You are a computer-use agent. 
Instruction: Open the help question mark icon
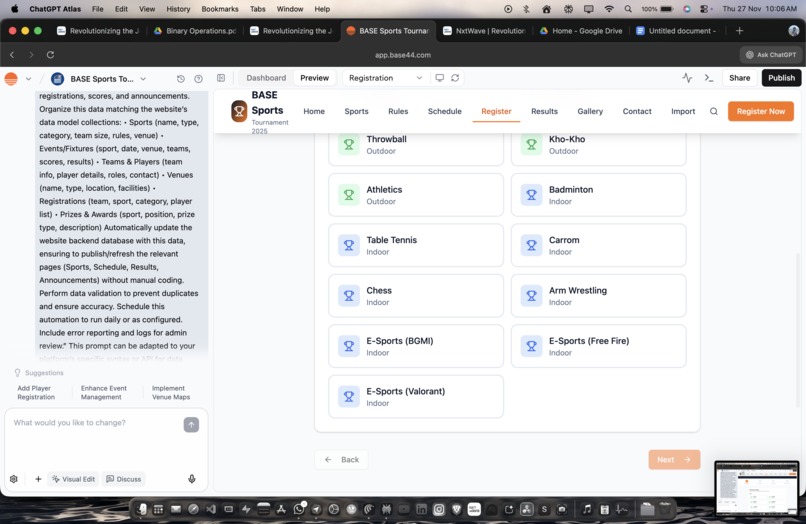[198, 79]
